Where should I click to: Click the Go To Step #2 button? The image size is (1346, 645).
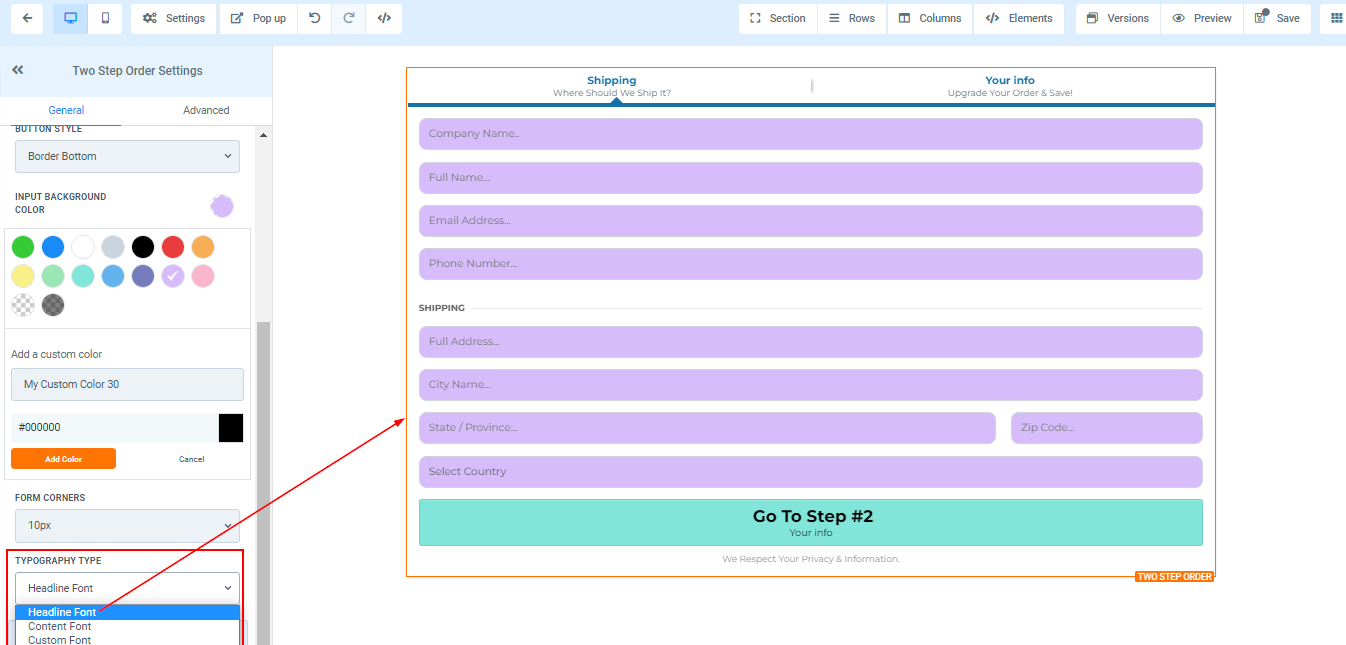point(810,522)
